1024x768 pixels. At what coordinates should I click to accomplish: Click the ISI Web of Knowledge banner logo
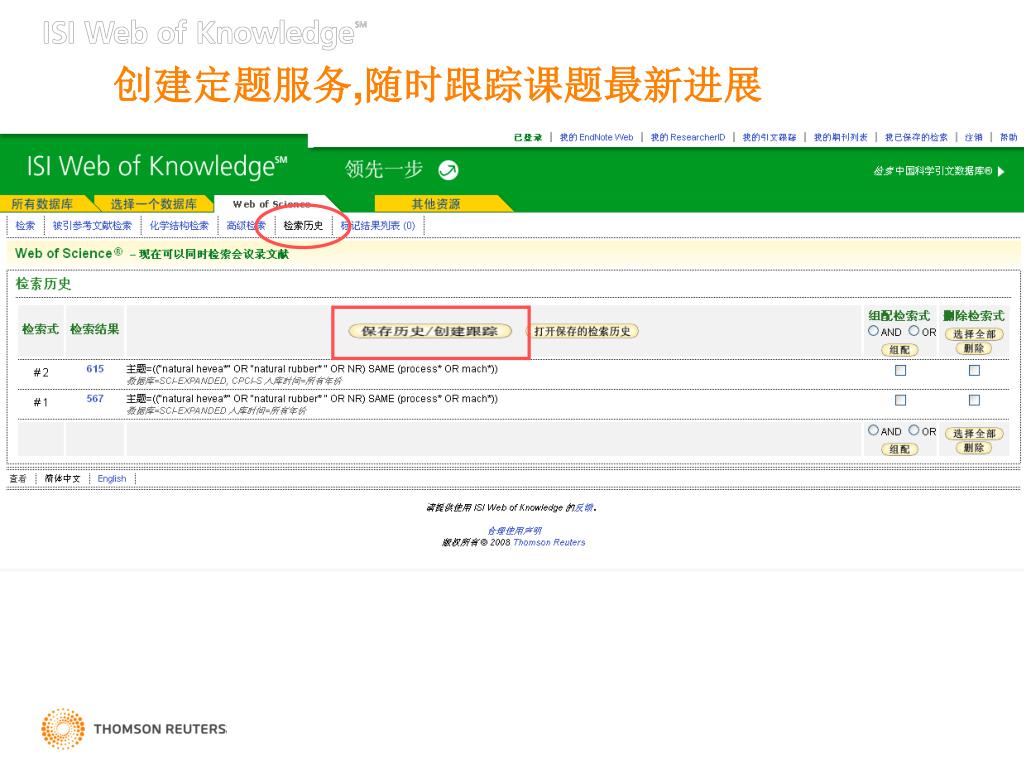[157, 167]
